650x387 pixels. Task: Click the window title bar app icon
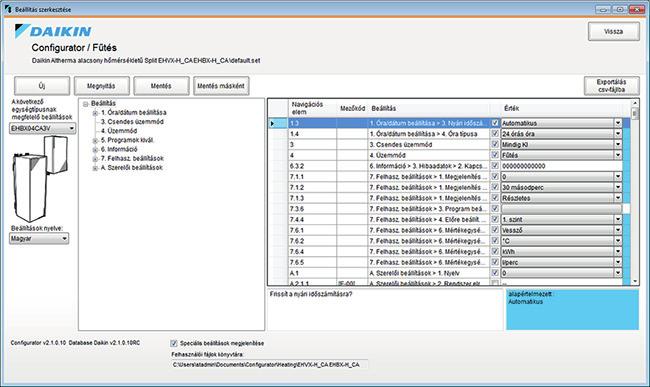(x=7, y=9)
